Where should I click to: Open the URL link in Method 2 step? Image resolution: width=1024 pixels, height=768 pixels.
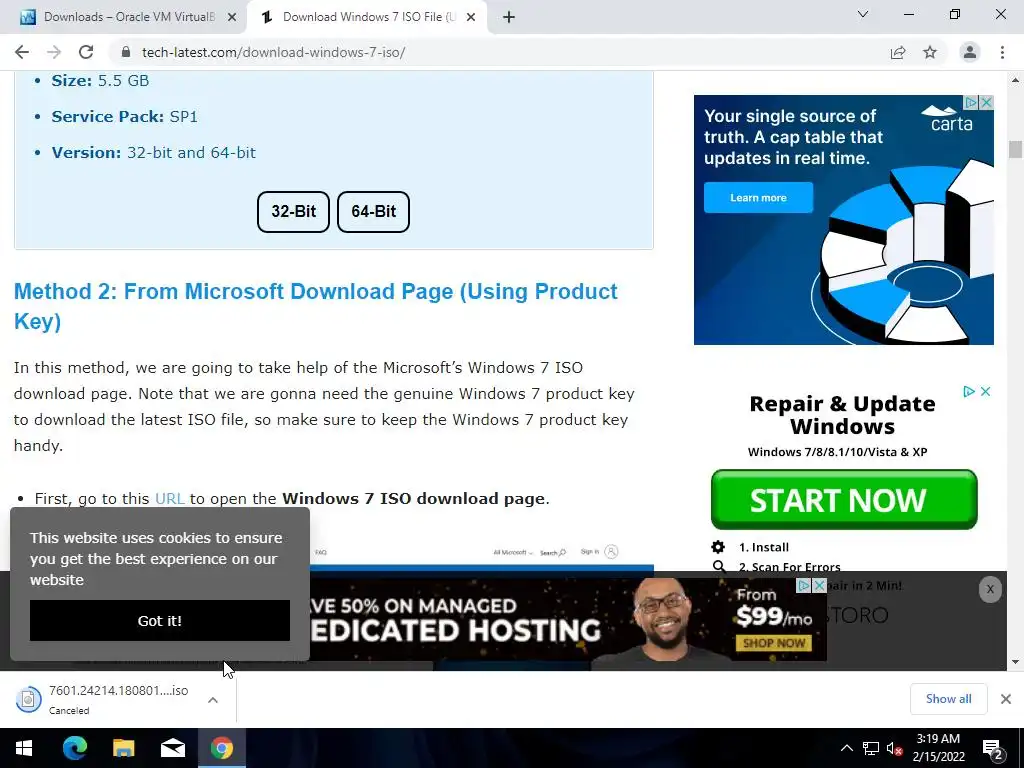(169, 498)
